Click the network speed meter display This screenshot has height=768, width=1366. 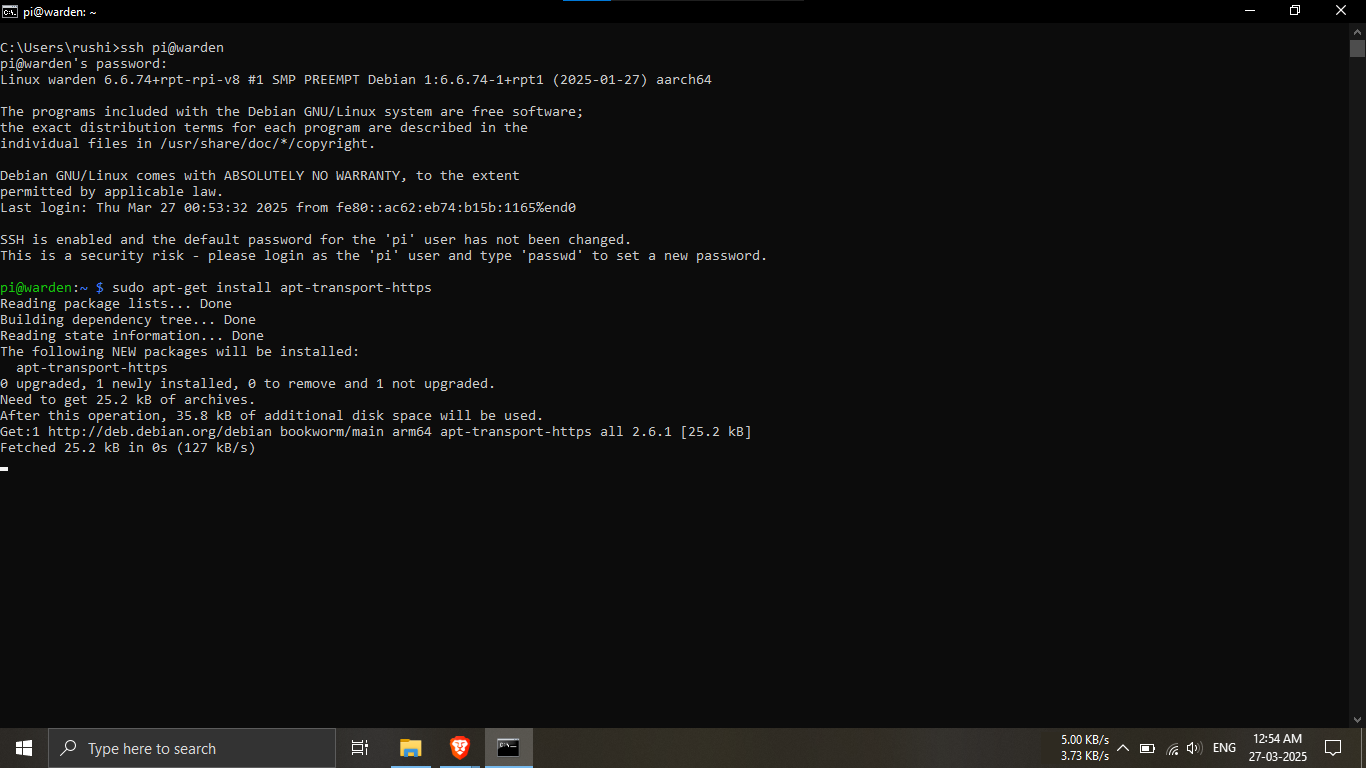(x=1084, y=748)
